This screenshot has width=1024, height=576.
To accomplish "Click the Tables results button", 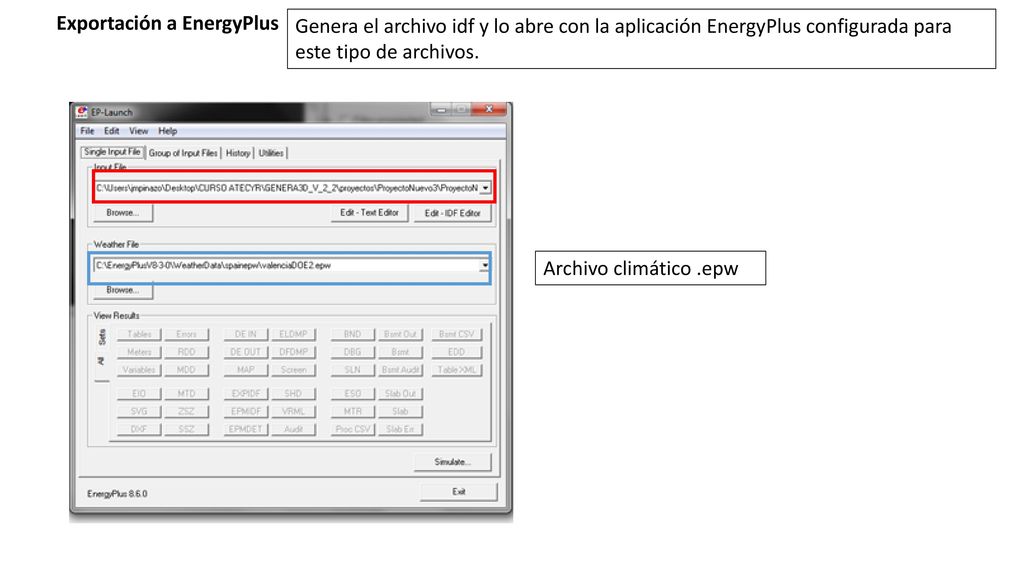I will coord(139,334).
